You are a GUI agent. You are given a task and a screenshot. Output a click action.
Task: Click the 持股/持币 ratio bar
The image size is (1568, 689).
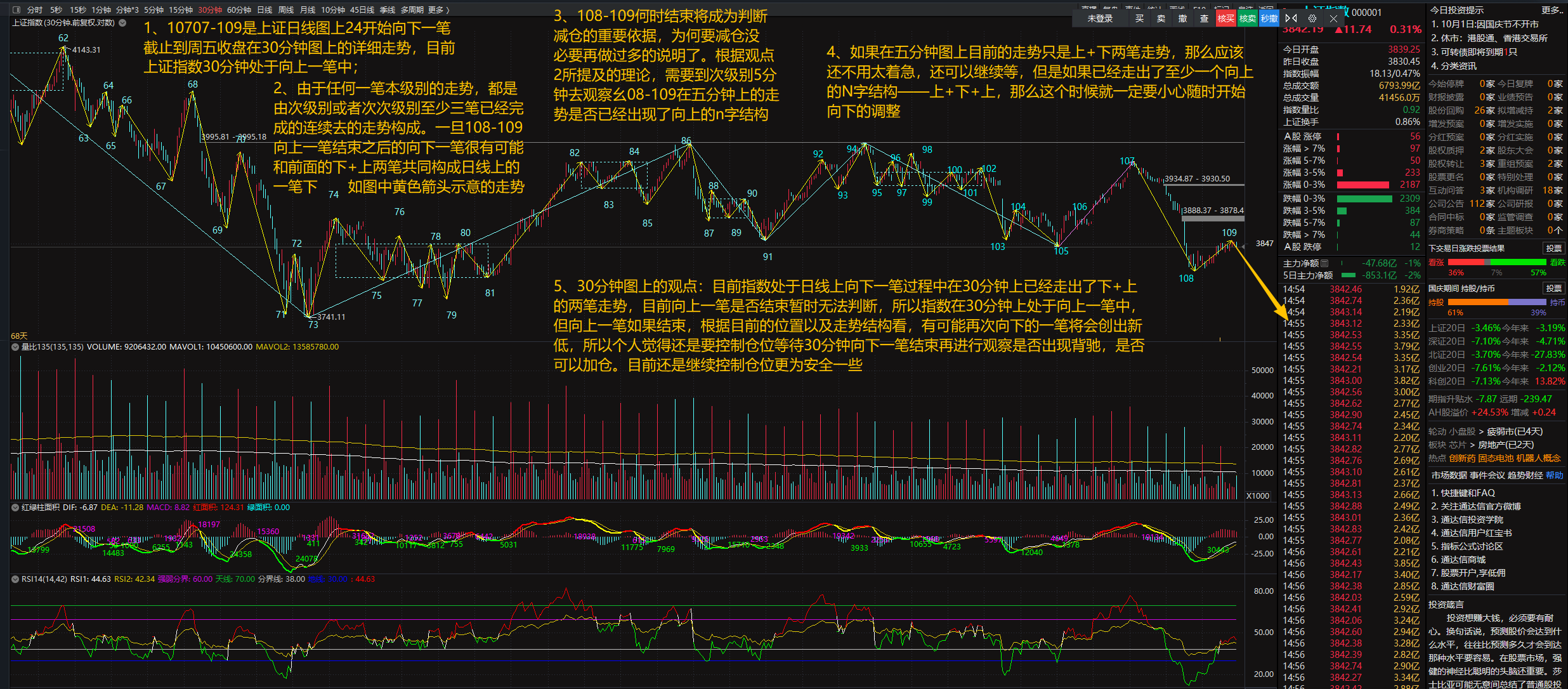click(1497, 302)
